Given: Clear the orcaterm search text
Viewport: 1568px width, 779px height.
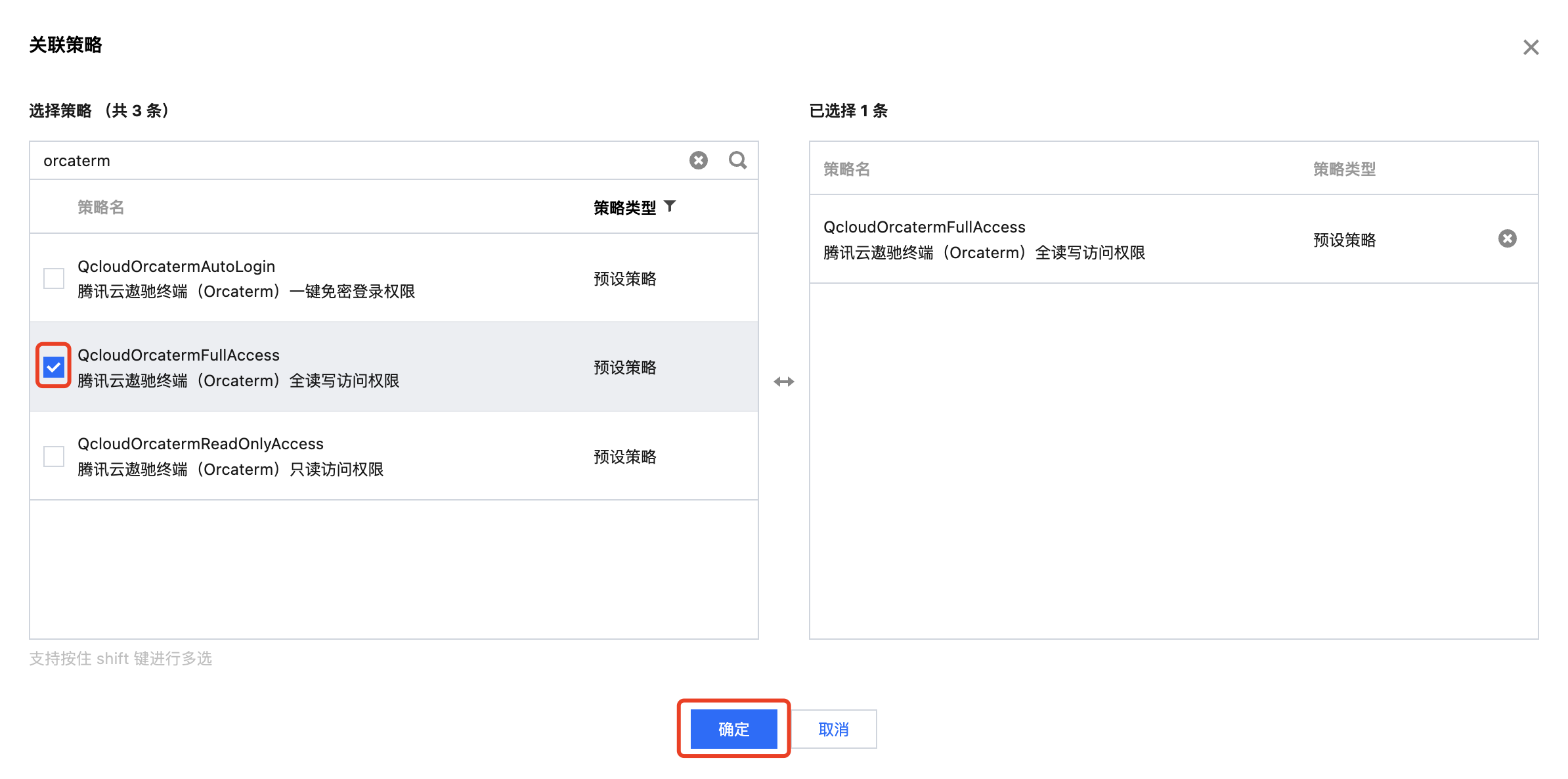Looking at the screenshot, I should (x=699, y=160).
